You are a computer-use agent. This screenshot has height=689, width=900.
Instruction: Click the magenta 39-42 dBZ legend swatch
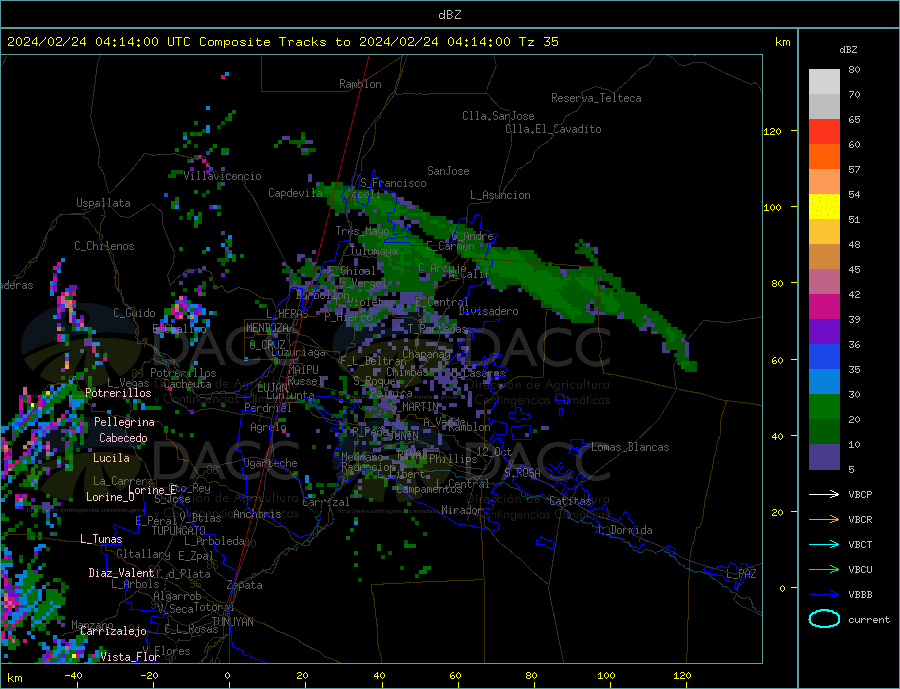pos(824,307)
